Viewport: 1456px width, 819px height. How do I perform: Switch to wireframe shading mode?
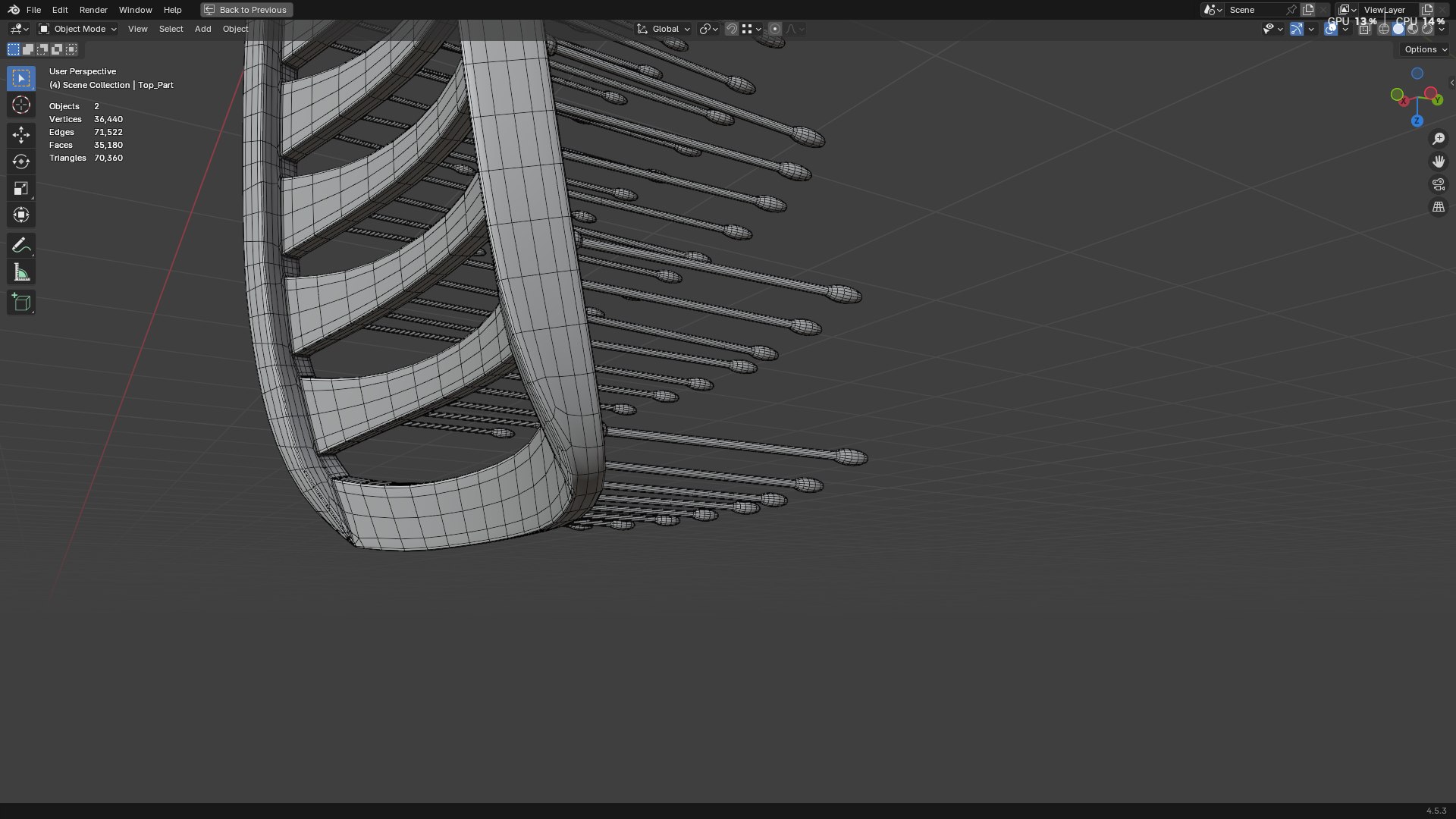coord(1384,29)
